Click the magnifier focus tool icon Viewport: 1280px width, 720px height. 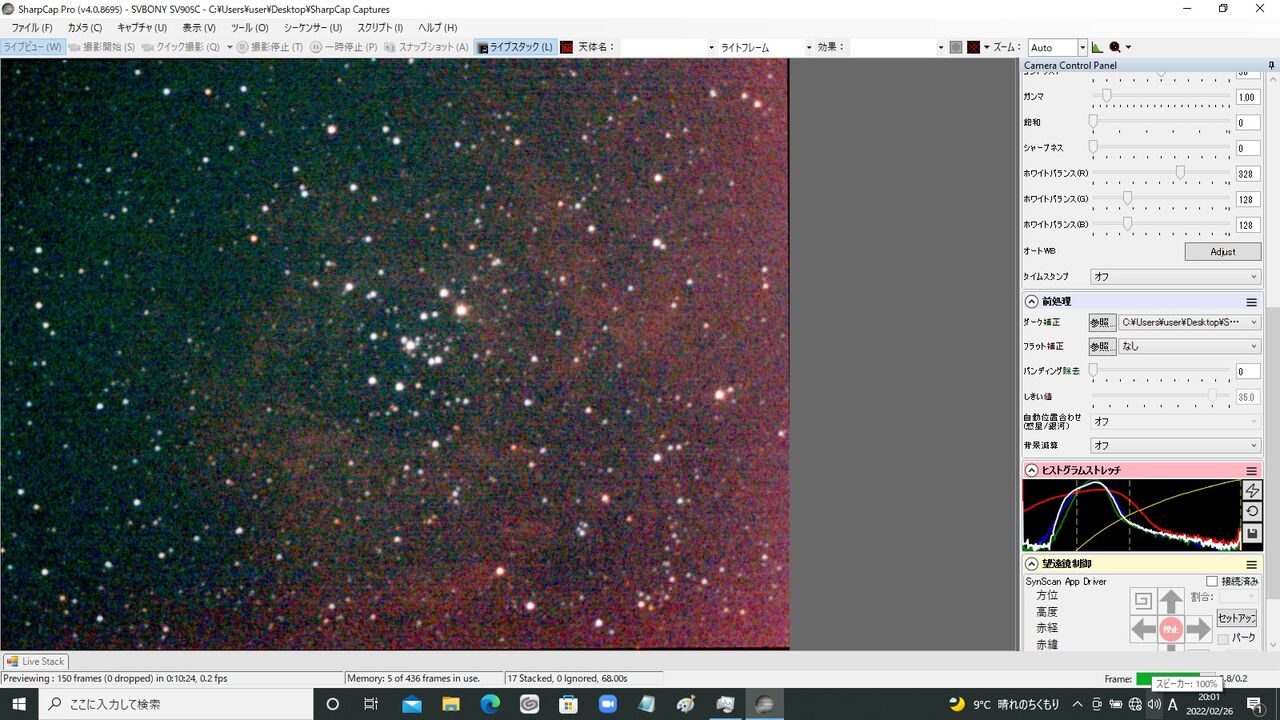tap(1115, 47)
